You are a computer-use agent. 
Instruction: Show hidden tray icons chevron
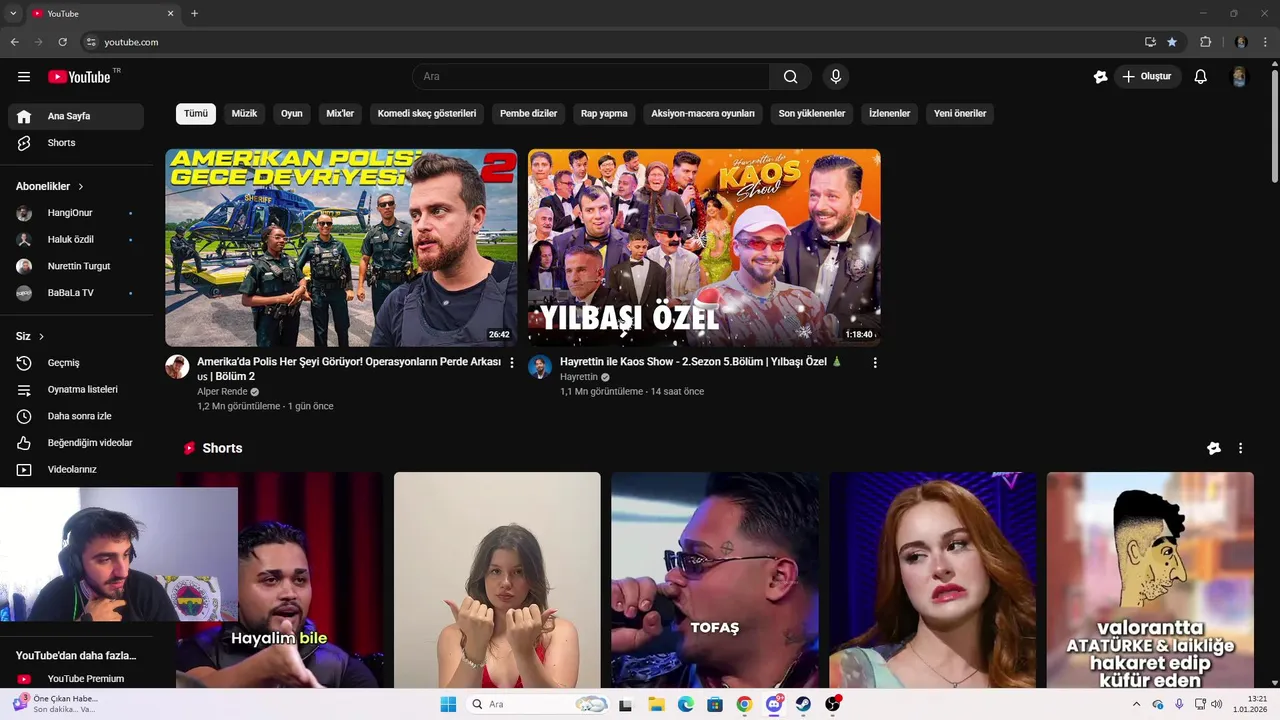pos(1136,705)
